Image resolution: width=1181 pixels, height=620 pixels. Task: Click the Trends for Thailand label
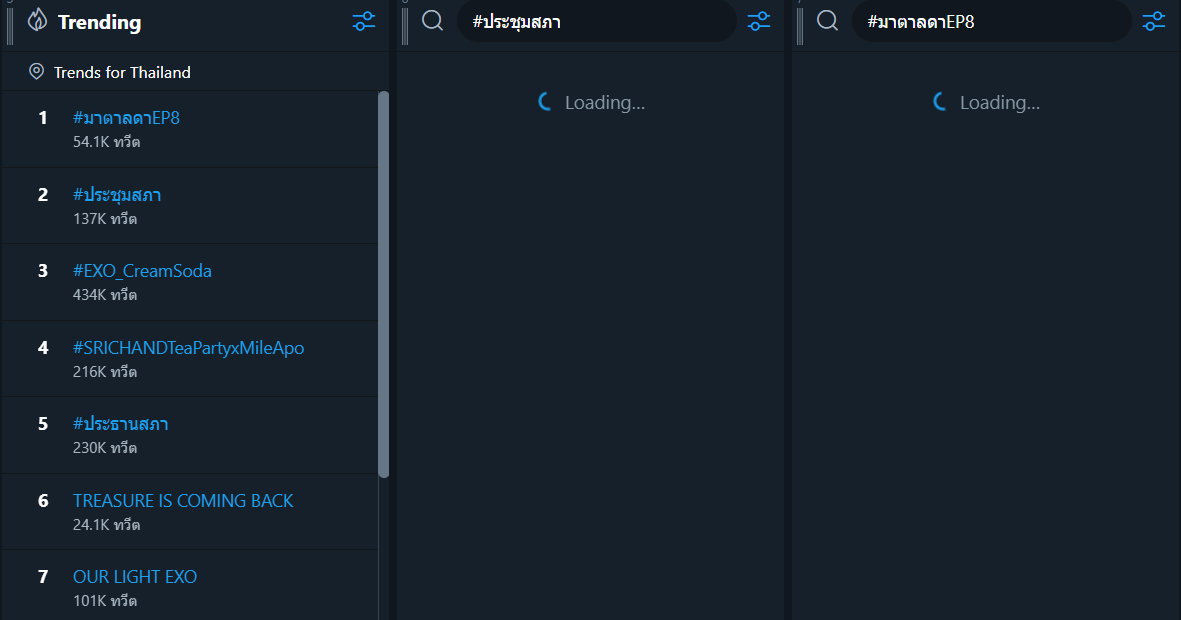point(122,72)
